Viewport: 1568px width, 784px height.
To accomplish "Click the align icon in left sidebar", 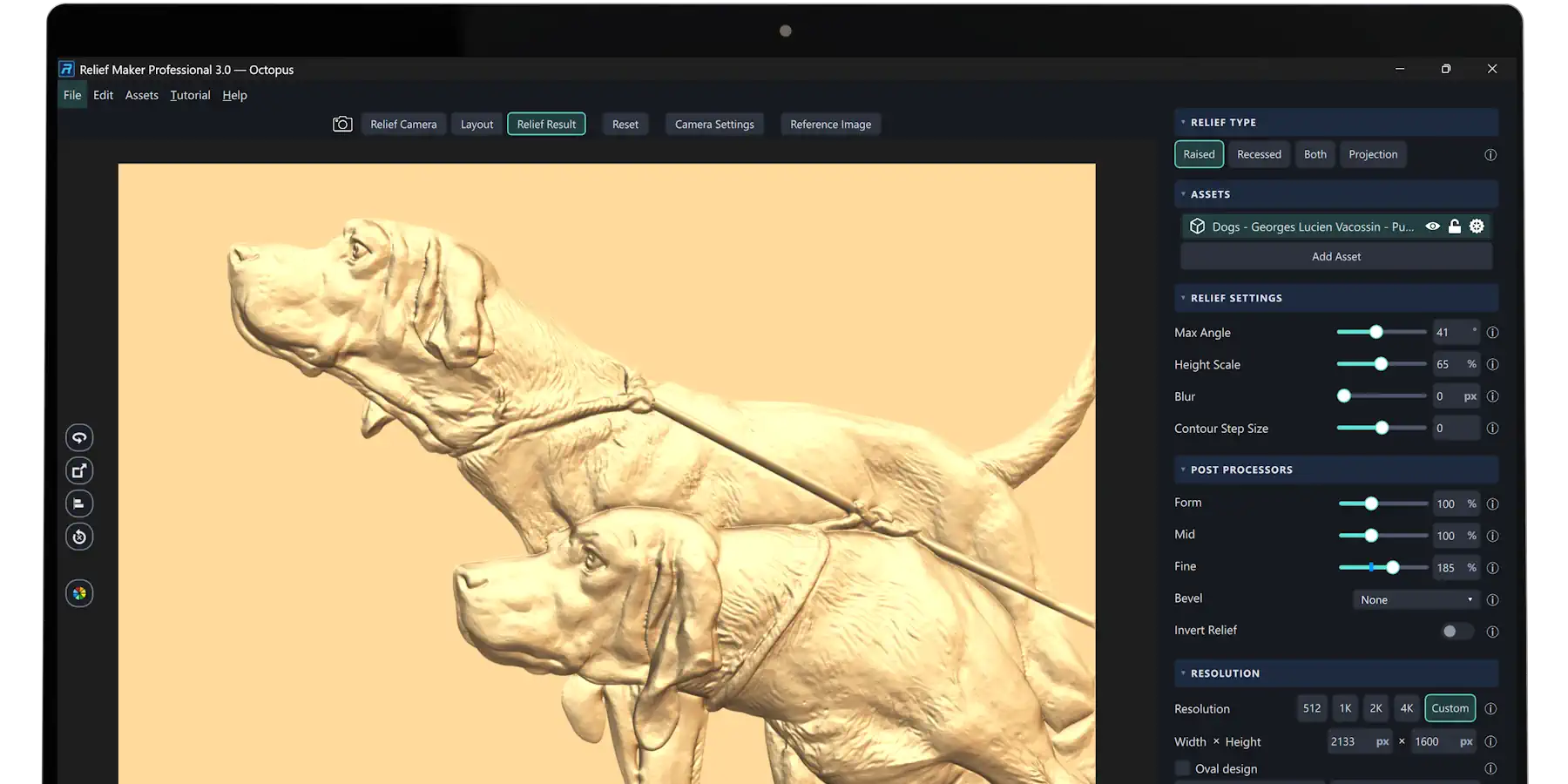I will point(79,504).
